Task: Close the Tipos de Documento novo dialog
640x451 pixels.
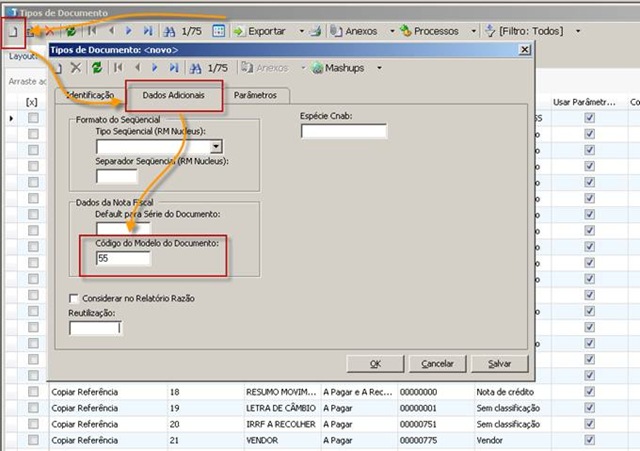Action: click(524, 50)
